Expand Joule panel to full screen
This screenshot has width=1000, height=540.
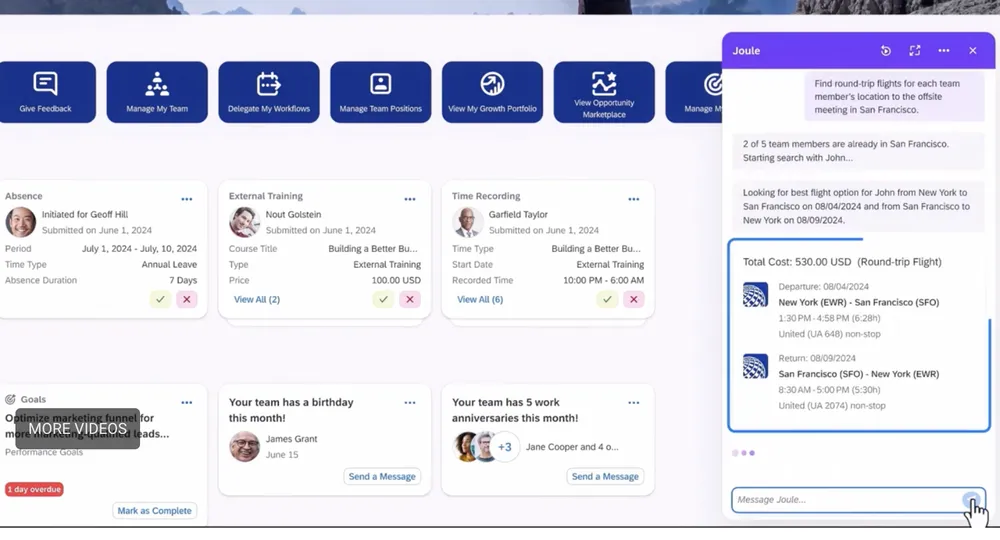tap(914, 51)
